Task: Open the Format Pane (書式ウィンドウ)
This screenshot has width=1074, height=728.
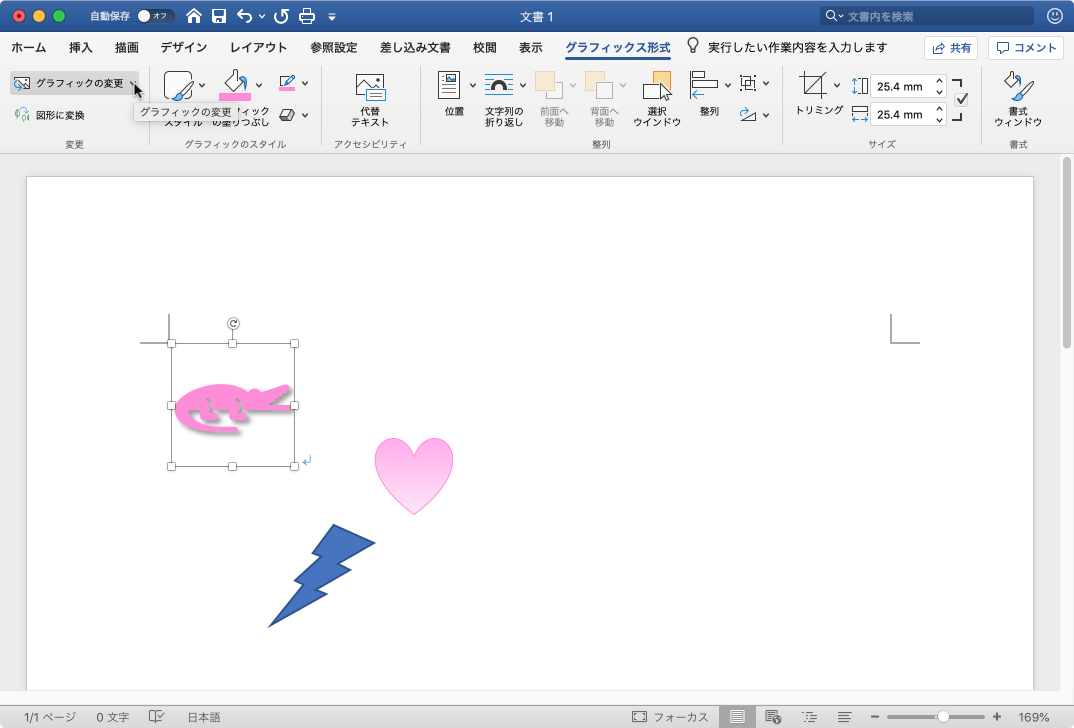Action: tap(1018, 99)
